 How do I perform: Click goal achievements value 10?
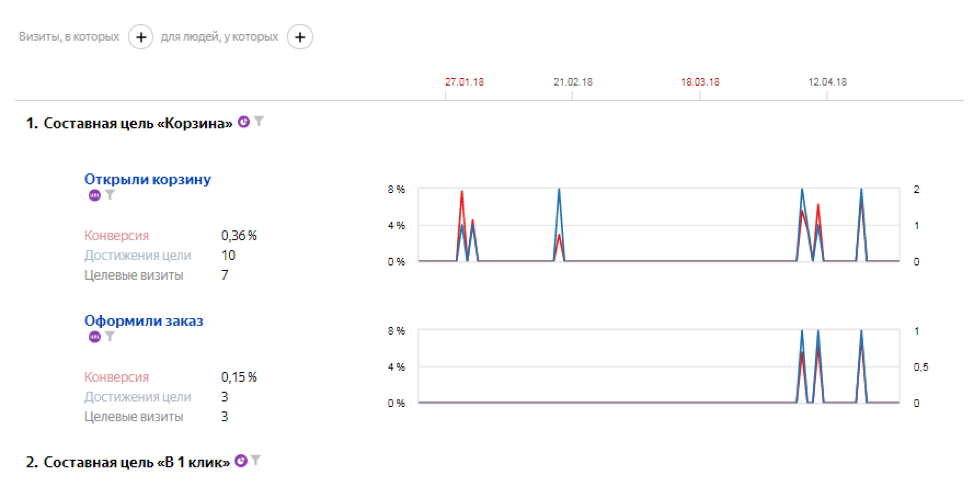pos(228,255)
